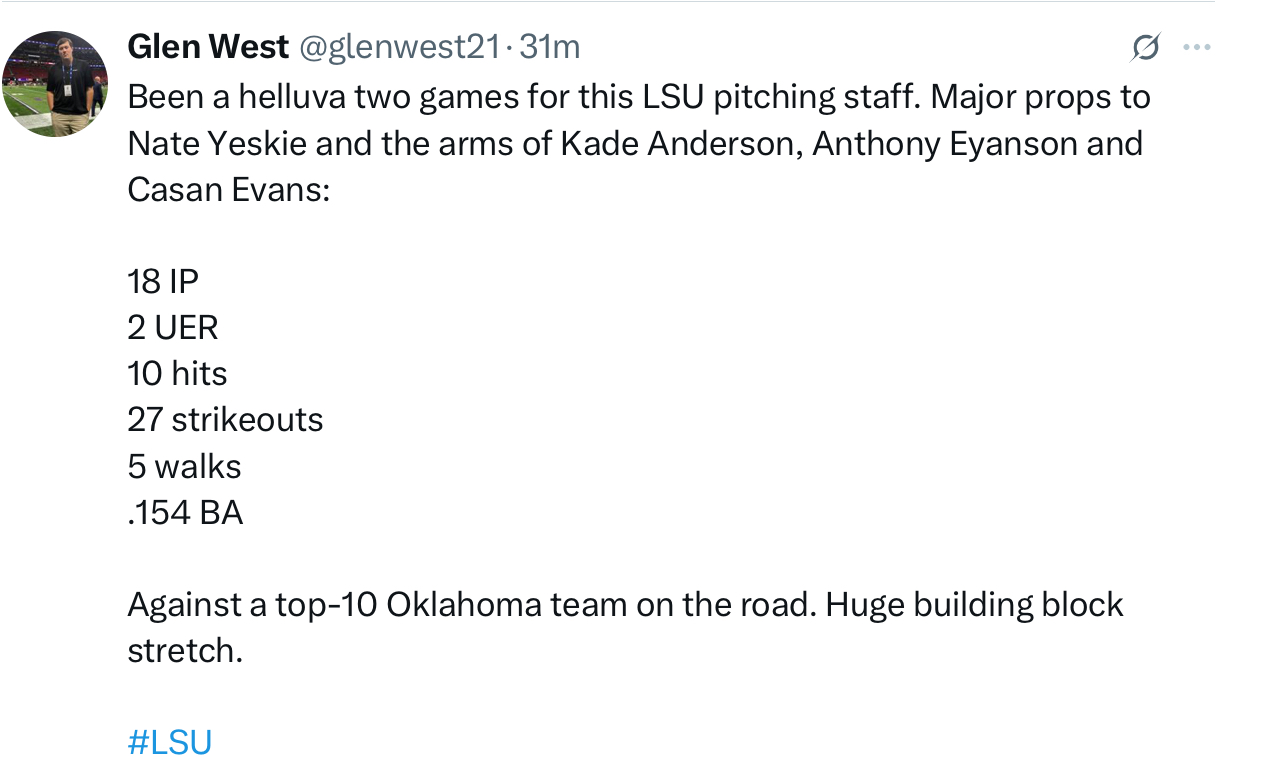
Task: Open the #LSU hashtag
Action: tap(170, 742)
